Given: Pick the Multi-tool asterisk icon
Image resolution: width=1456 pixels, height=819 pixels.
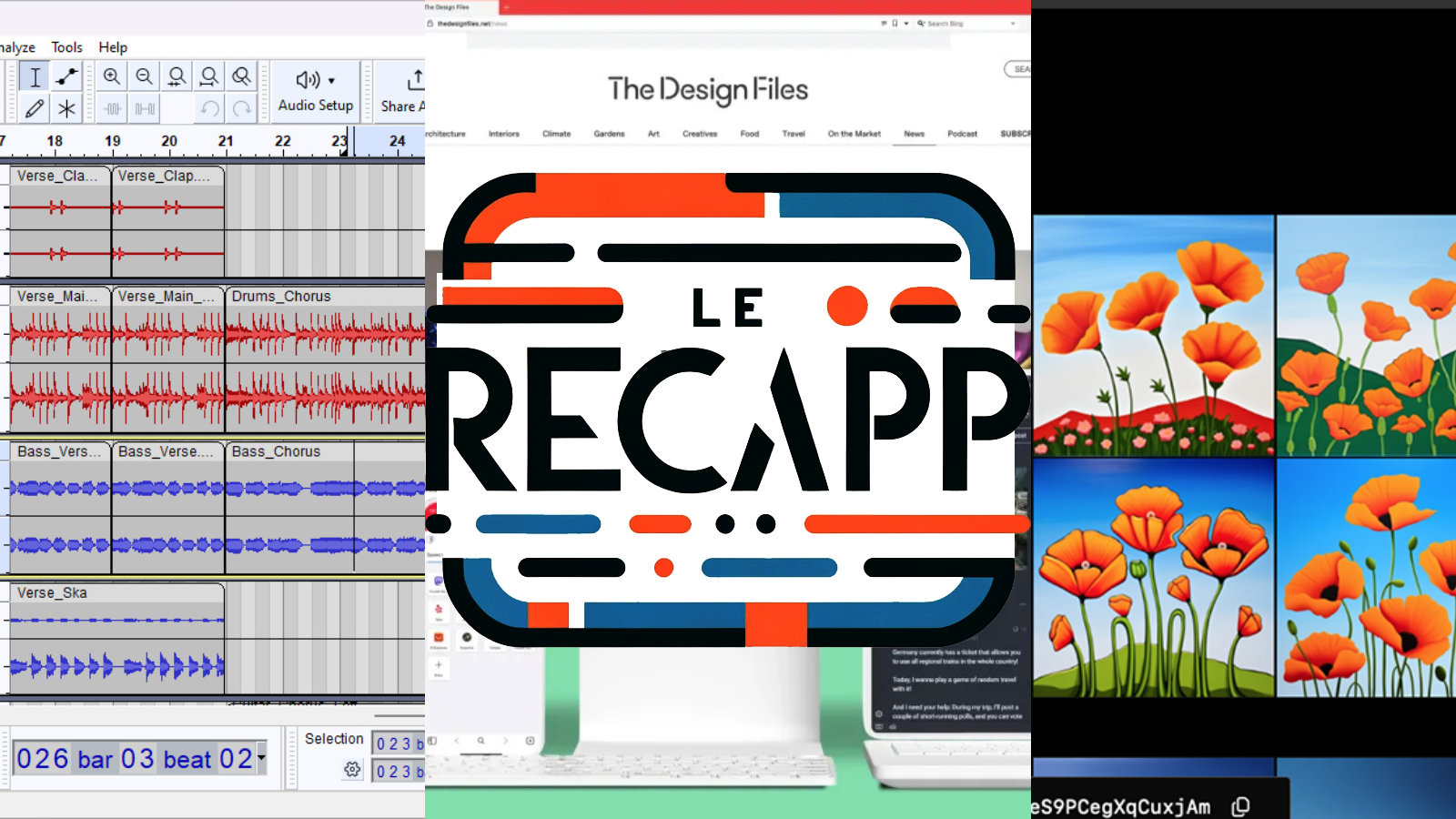Looking at the screenshot, I should 66,109.
